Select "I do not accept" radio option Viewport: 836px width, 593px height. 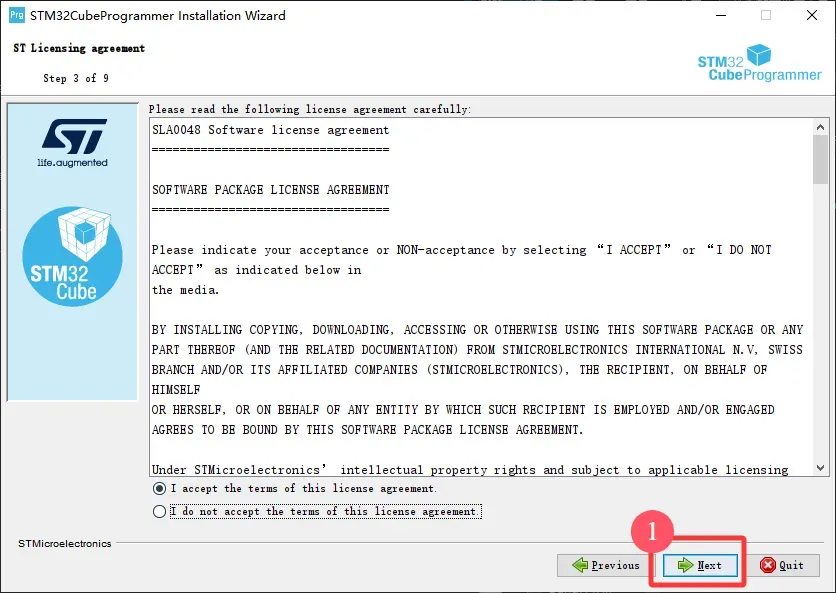coord(159,512)
